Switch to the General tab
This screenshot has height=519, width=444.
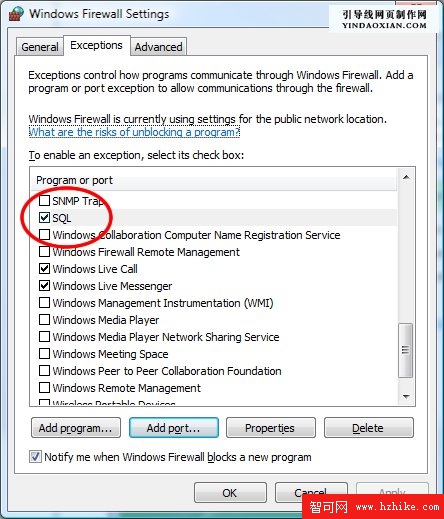(x=40, y=47)
